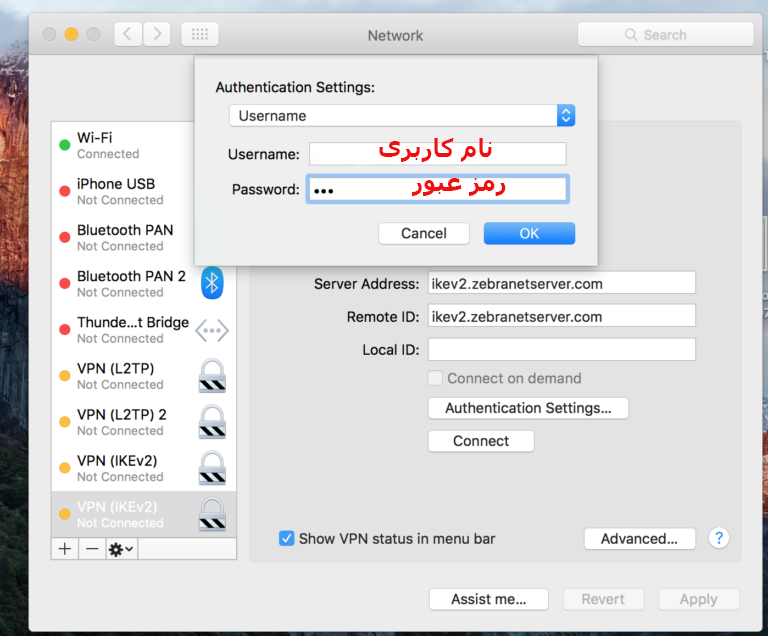Image resolution: width=768 pixels, height=636 pixels.
Task: Click the padlock icon for first VPN (IKEv2)
Action: [x=211, y=467]
